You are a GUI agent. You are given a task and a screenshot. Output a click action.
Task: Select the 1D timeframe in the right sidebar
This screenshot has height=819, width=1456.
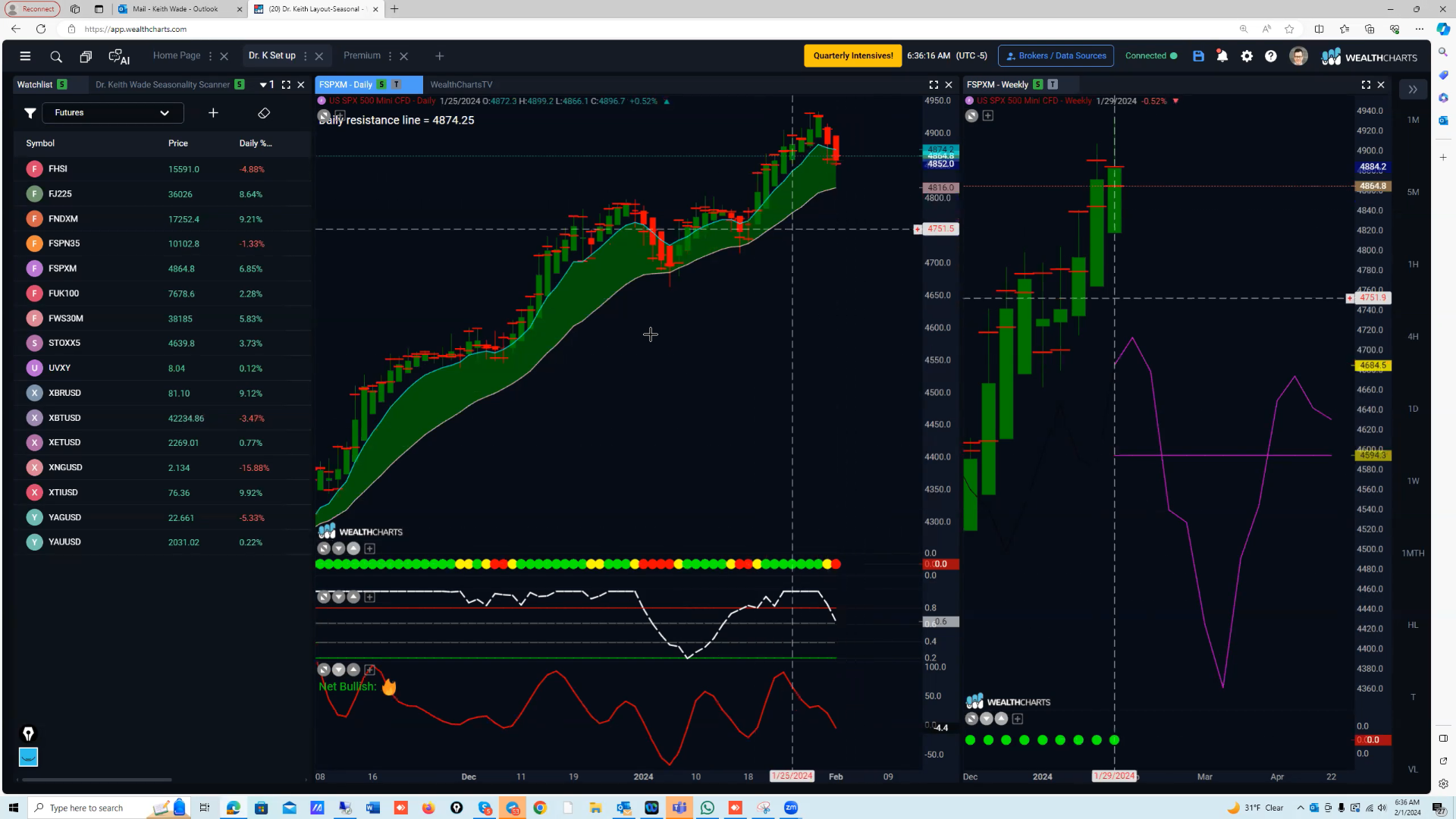[1413, 409]
